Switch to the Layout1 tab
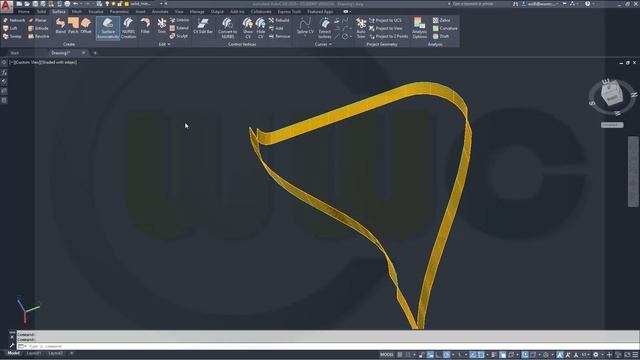Viewport: 640px width, 360px height. (x=33, y=353)
